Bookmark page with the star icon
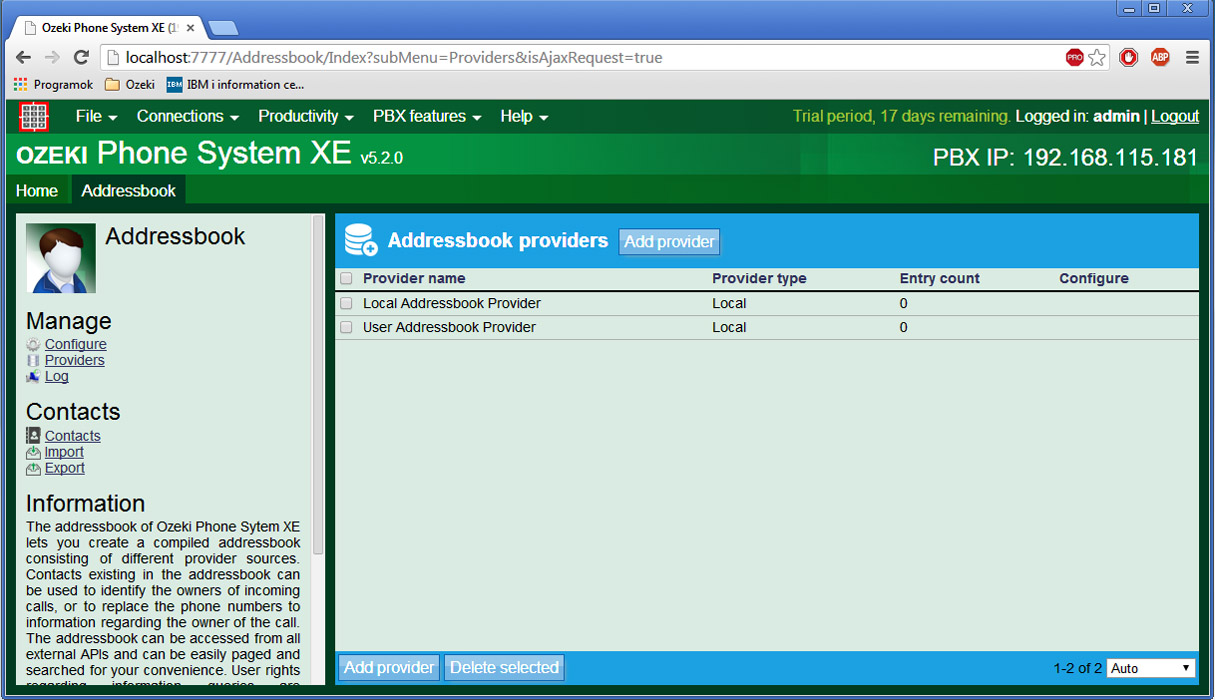Viewport: 1215px width, 700px height. click(x=1097, y=58)
